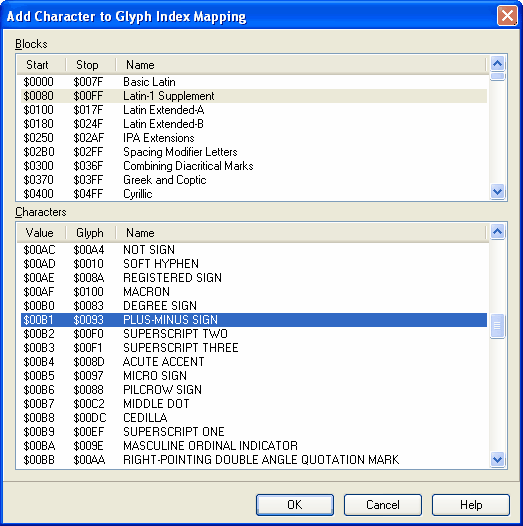Select the Basic Latin block
This screenshot has height=526, width=523.
point(254,82)
